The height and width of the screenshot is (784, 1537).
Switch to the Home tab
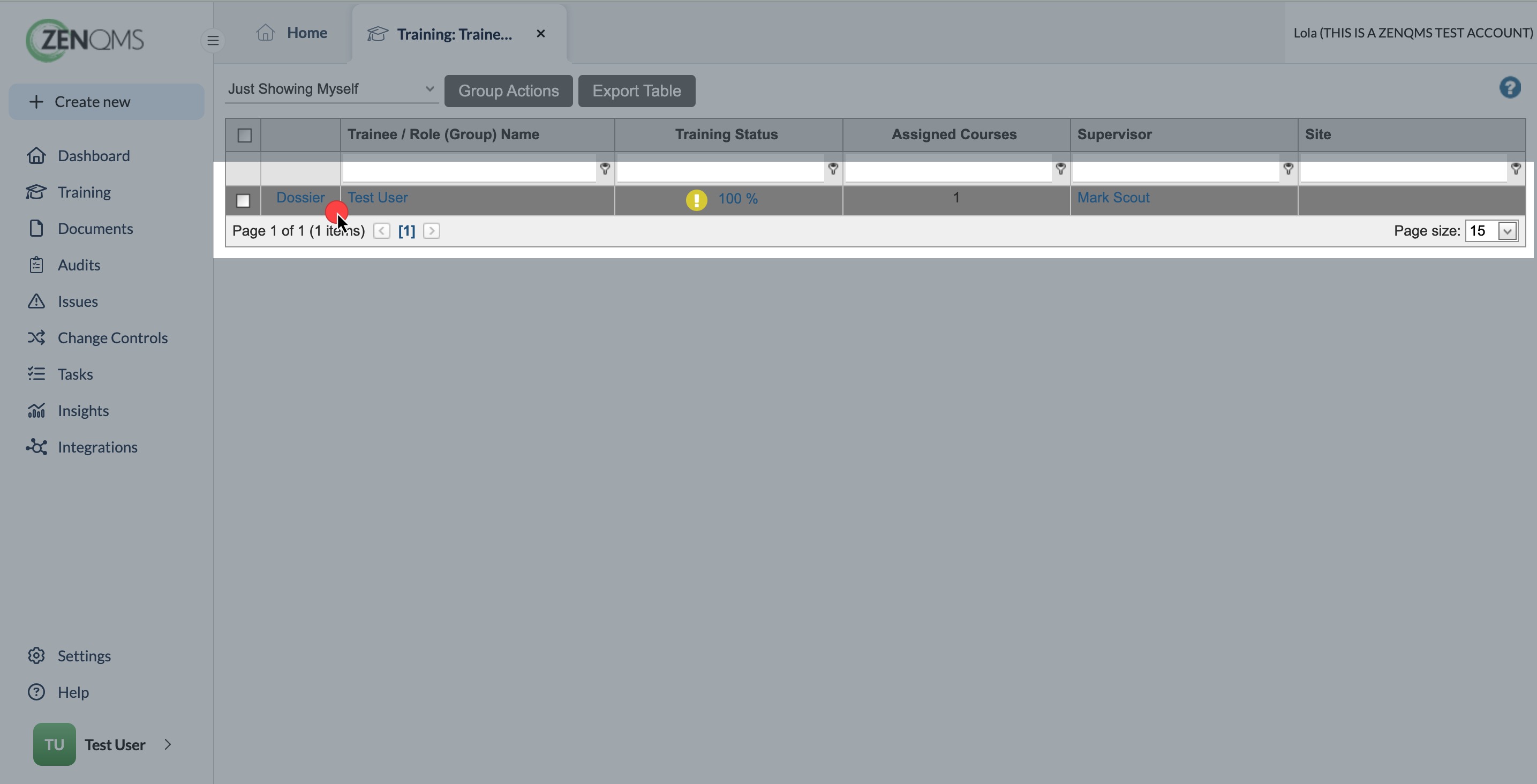pyautogui.click(x=292, y=33)
